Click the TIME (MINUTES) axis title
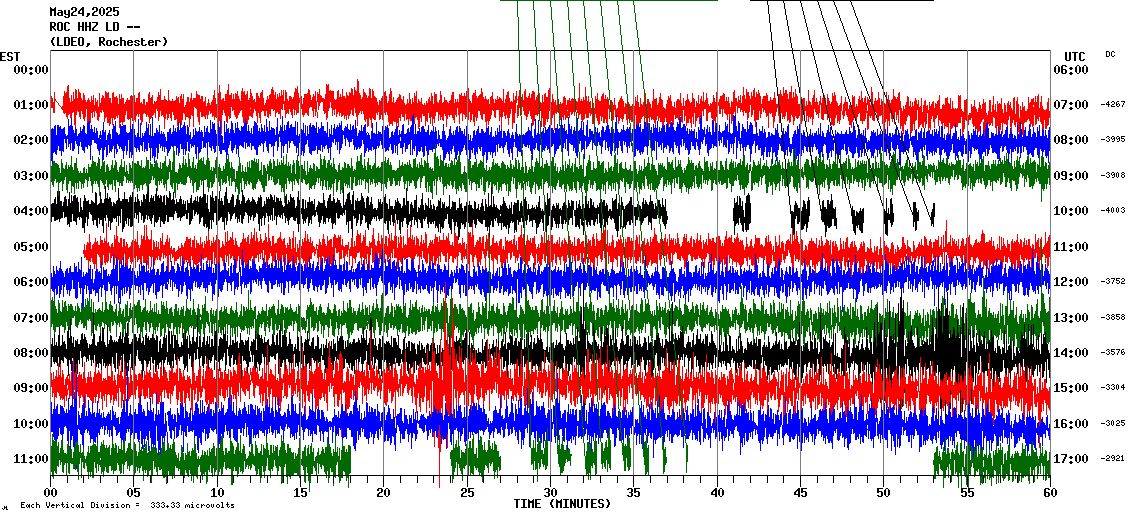This screenshot has width=1130, height=519. pos(562,504)
